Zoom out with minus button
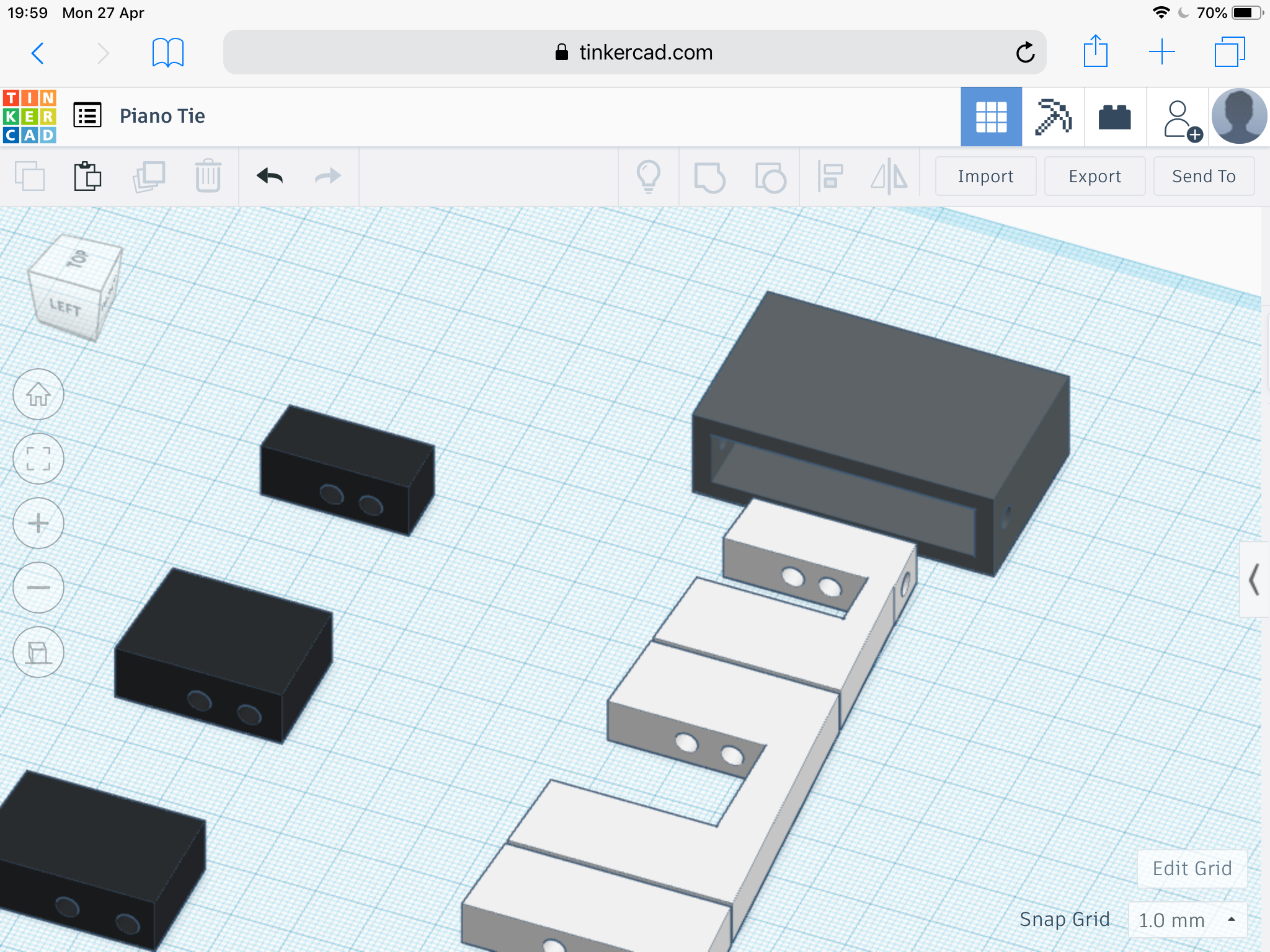The height and width of the screenshot is (952, 1270). tap(38, 588)
